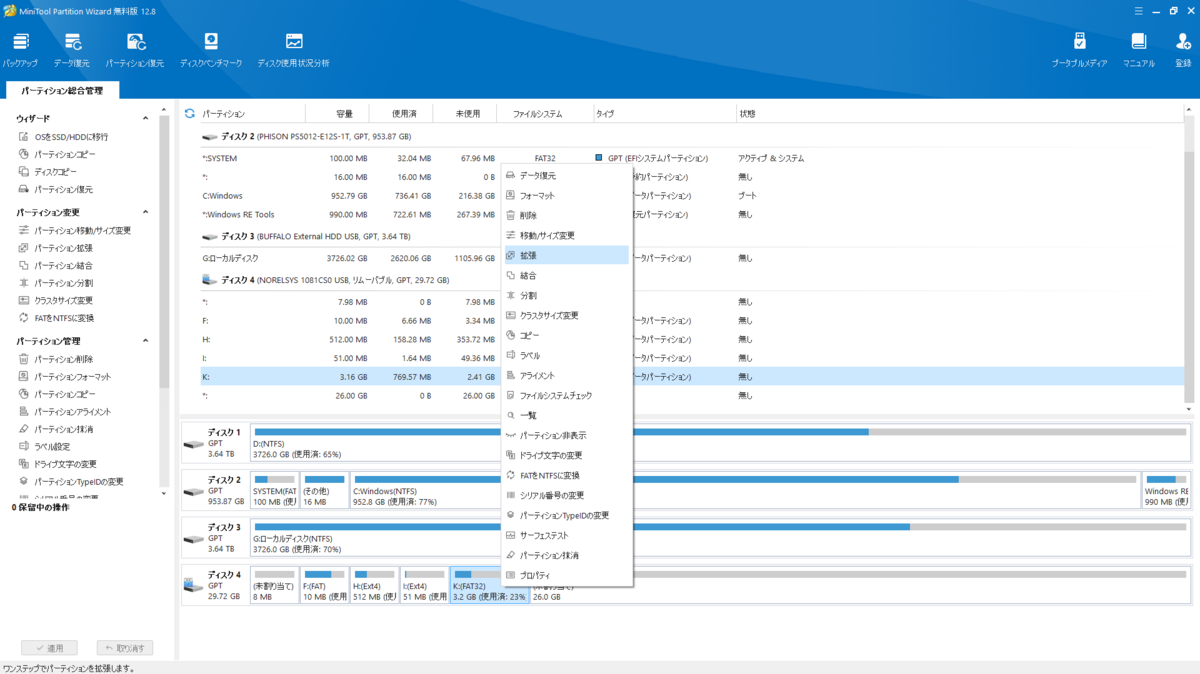1200x674 pixels.
Task: Choose データ復元 in the context menu
Action: [567, 176]
